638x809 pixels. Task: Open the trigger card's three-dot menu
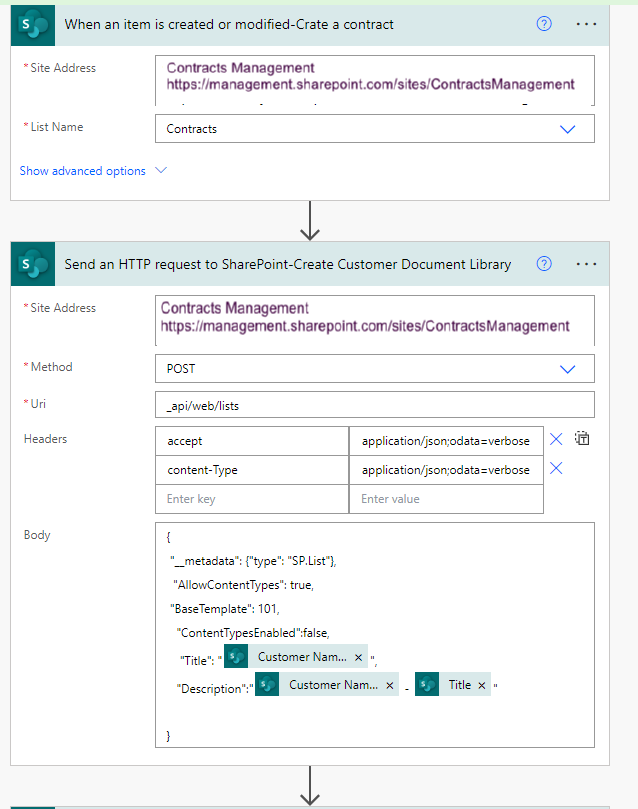click(587, 24)
